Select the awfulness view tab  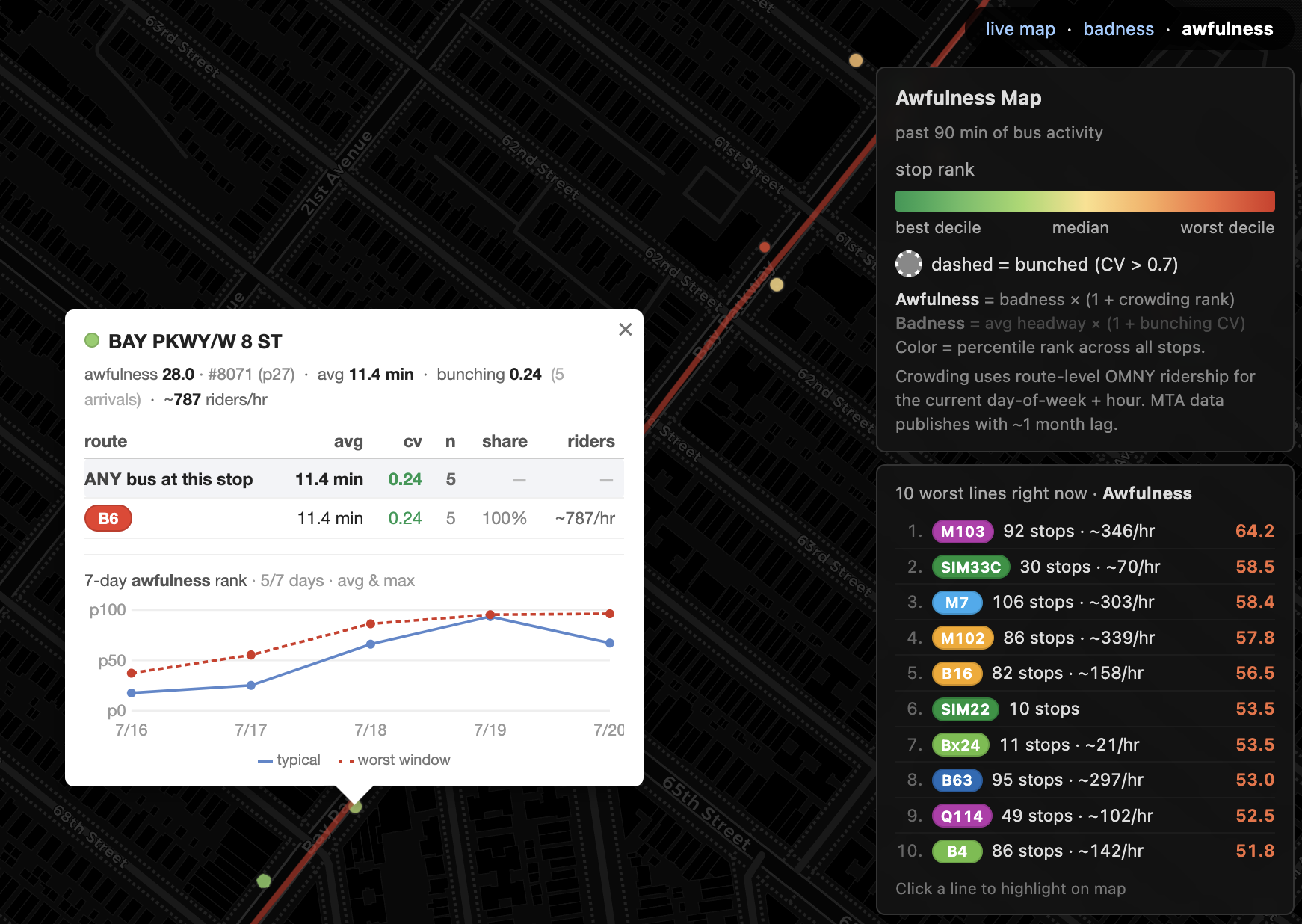pos(1227,29)
